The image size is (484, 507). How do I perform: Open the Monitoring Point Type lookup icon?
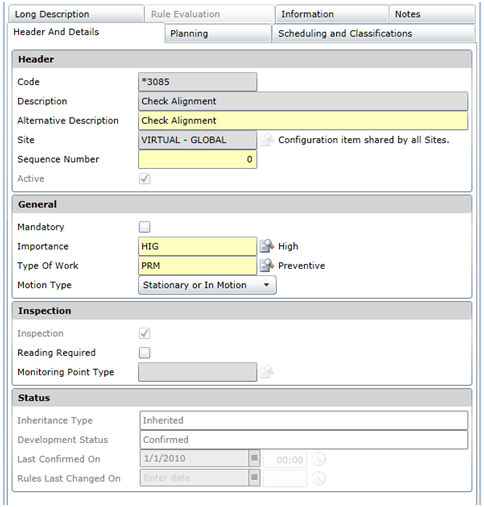[267, 372]
